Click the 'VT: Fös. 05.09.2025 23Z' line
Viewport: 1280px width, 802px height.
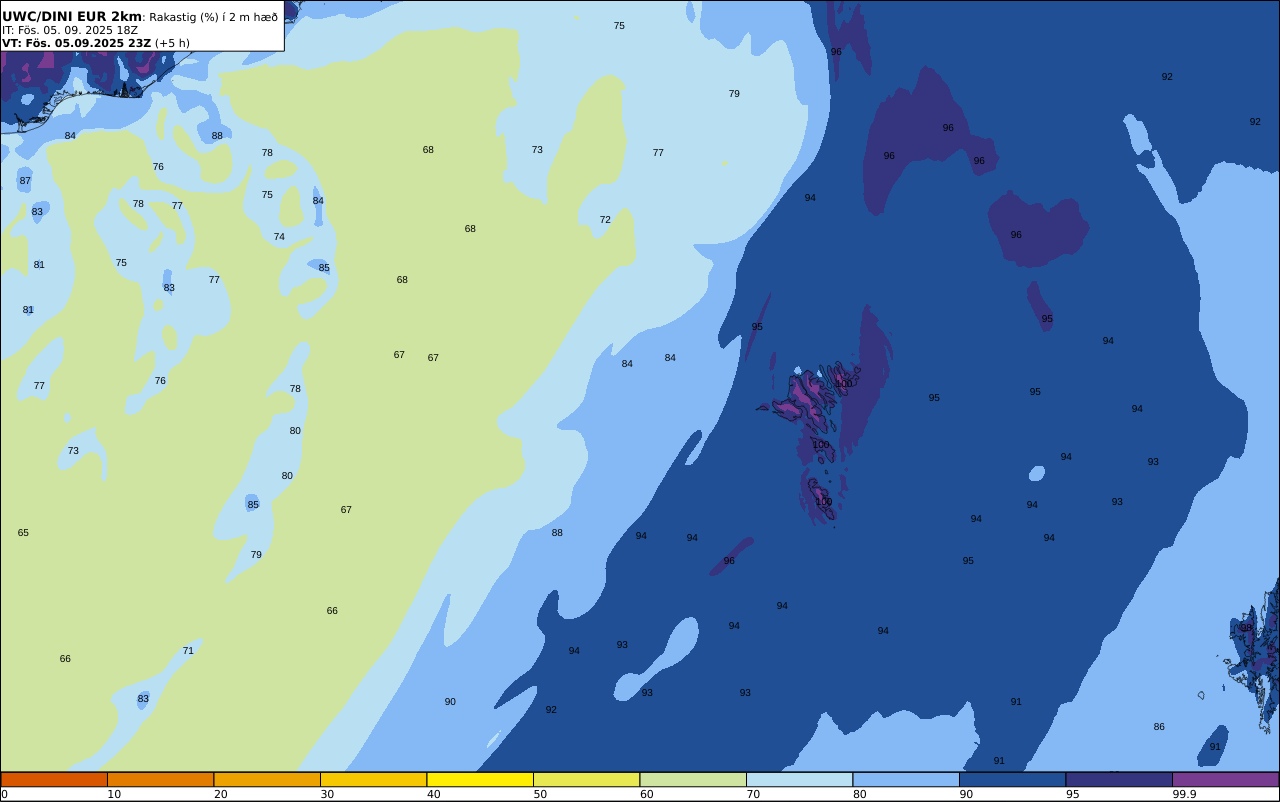click(x=76, y=43)
